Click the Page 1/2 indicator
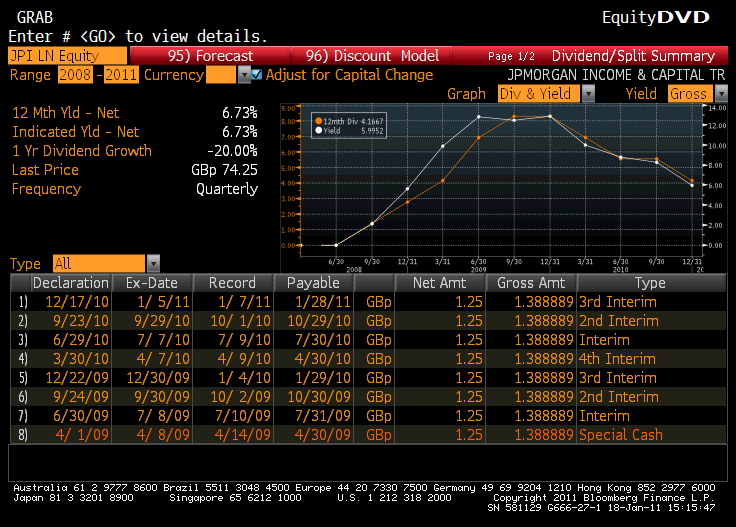 (512, 56)
